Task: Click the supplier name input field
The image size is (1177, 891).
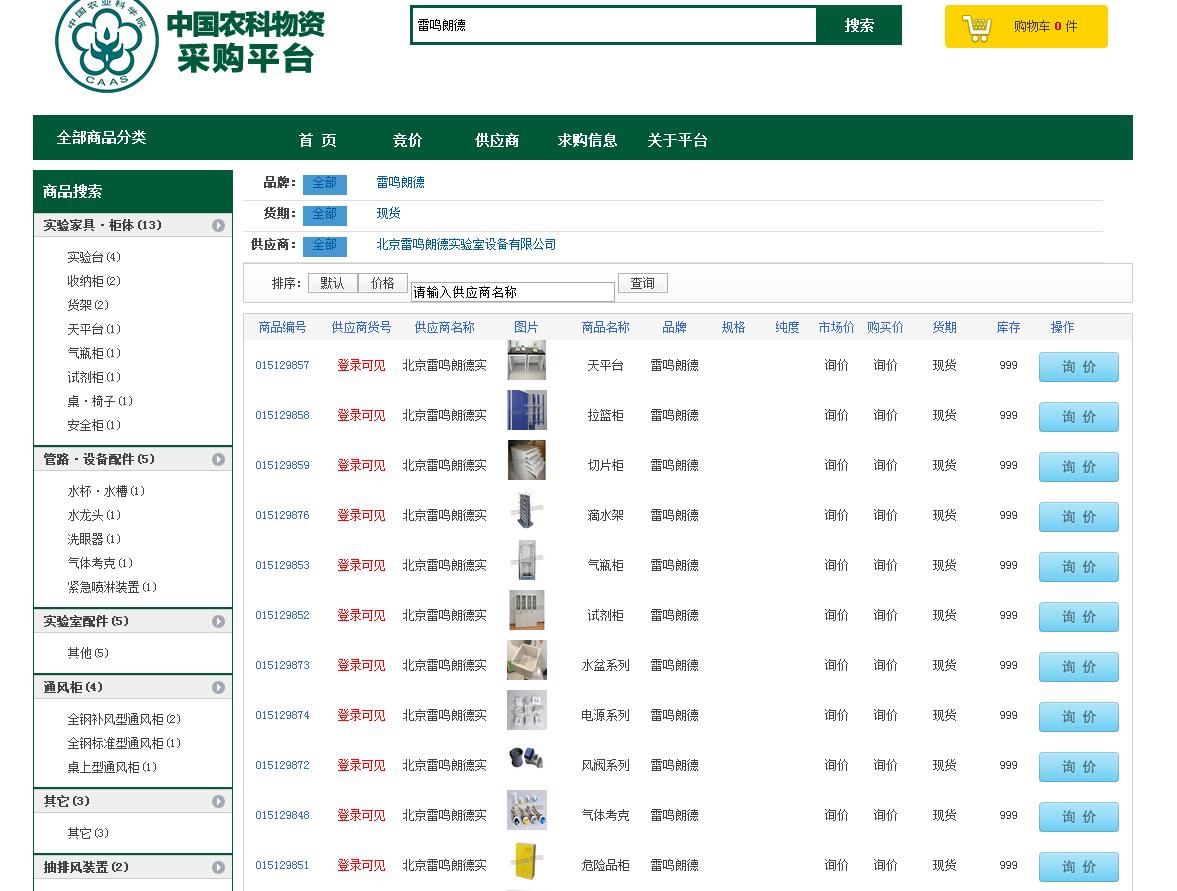Action: [x=513, y=292]
